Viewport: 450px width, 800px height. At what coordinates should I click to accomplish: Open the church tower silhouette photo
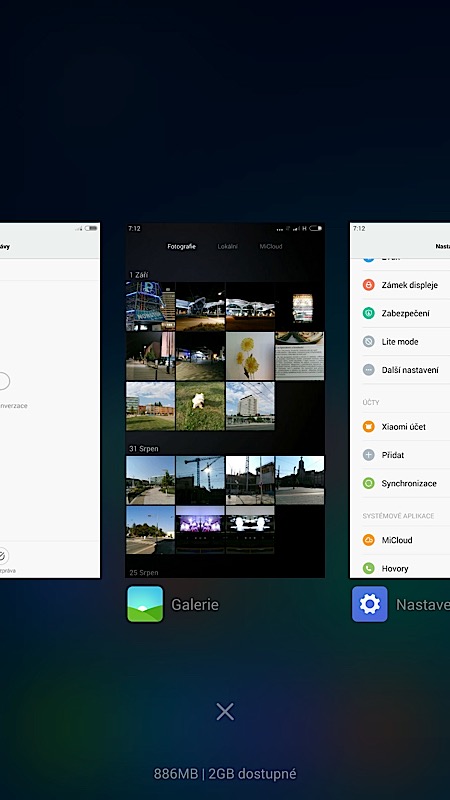pyautogui.click(x=299, y=480)
